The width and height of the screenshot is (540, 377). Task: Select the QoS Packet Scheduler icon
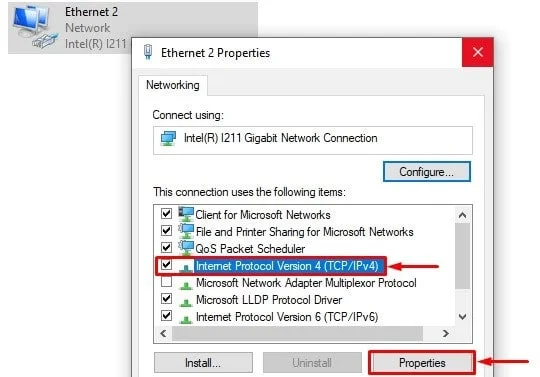pos(186,248)
